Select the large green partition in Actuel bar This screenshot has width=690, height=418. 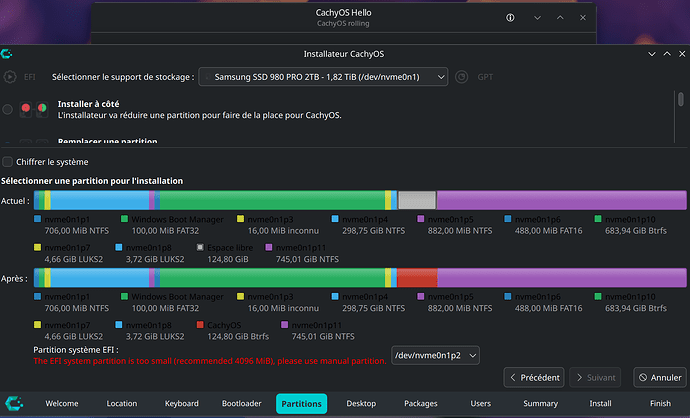pos(270,200)
